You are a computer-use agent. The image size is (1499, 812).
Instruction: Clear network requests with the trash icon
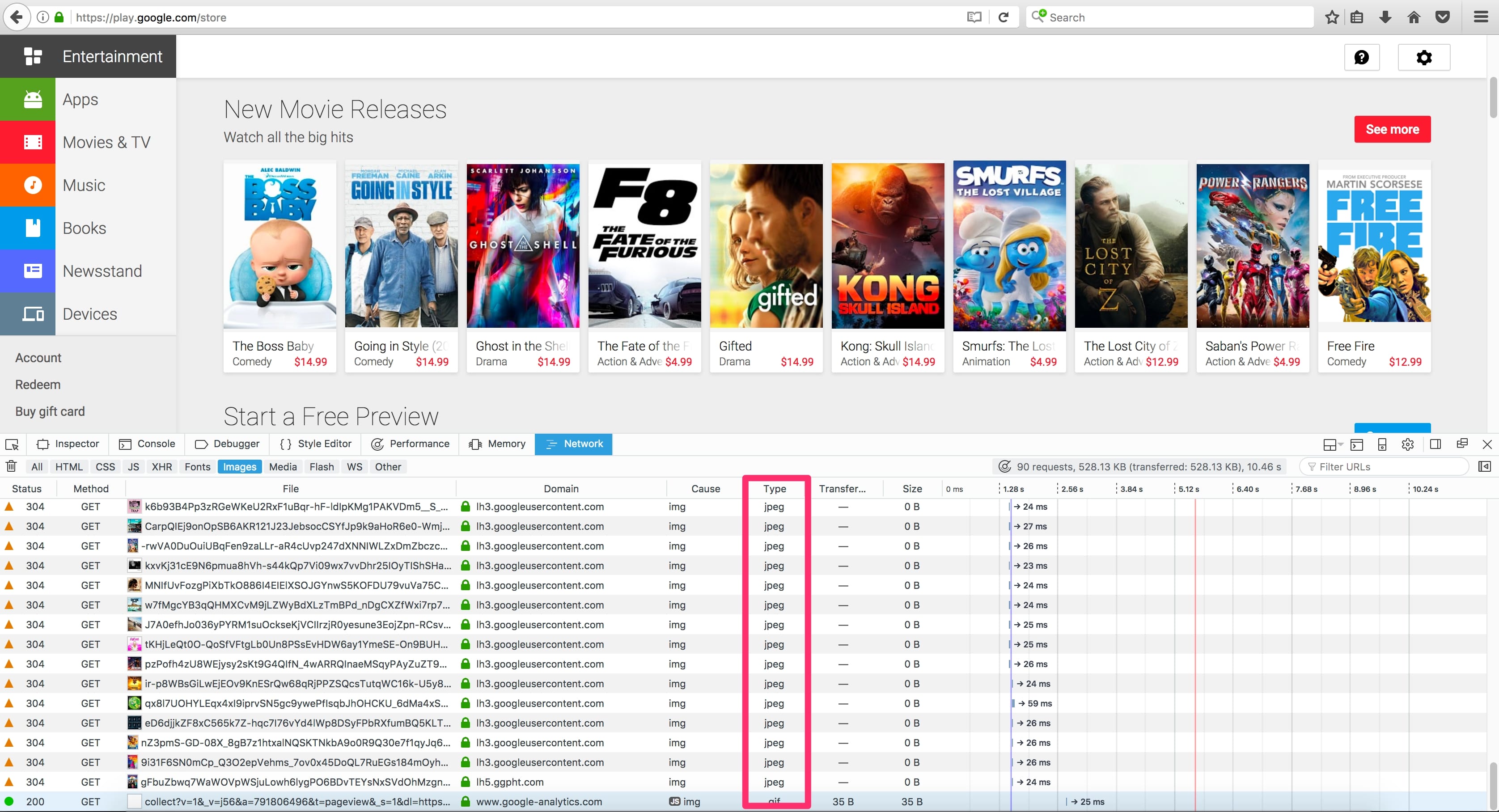11,466
